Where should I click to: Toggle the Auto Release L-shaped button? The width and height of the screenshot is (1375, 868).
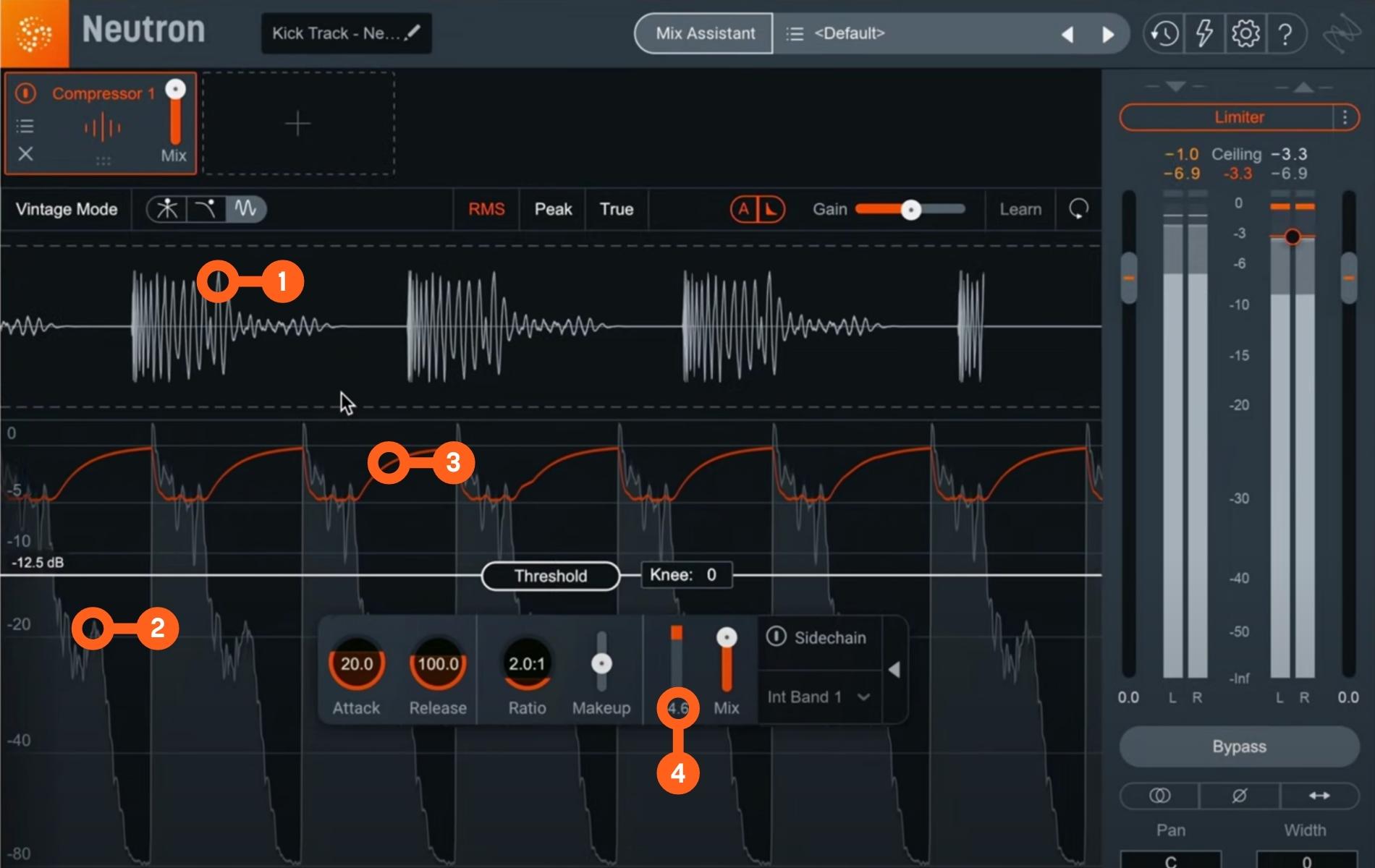coord(771,209)
